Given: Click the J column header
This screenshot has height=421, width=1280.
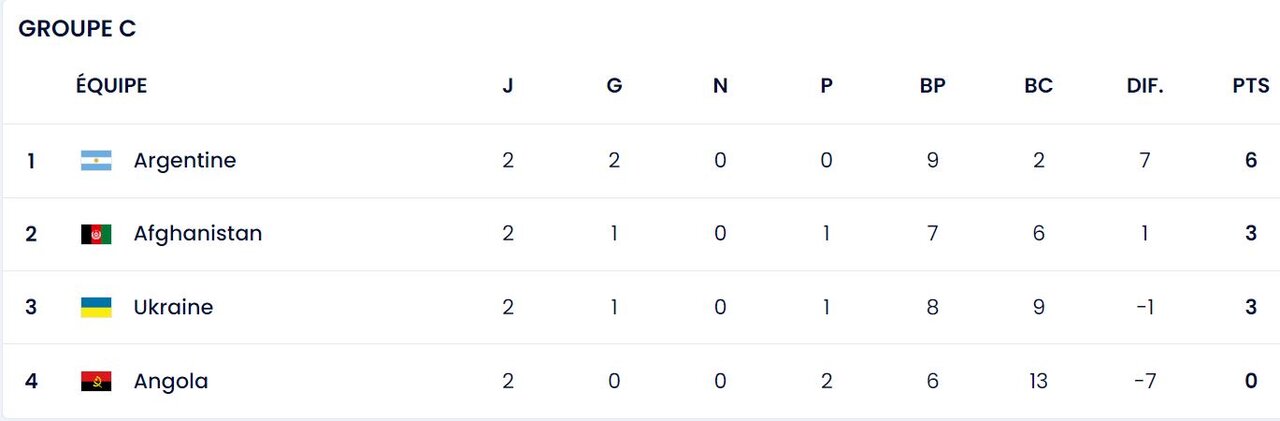Looking at the screenshot, I should point(508,86).
